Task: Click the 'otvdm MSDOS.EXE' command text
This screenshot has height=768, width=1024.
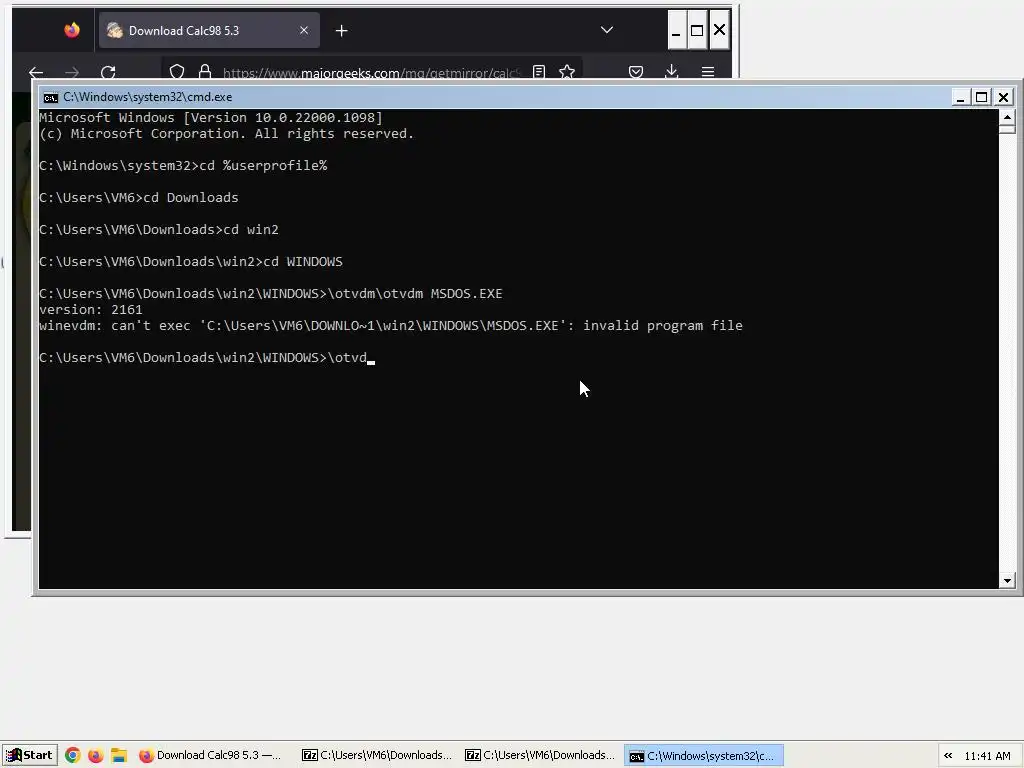Action: 443,293
